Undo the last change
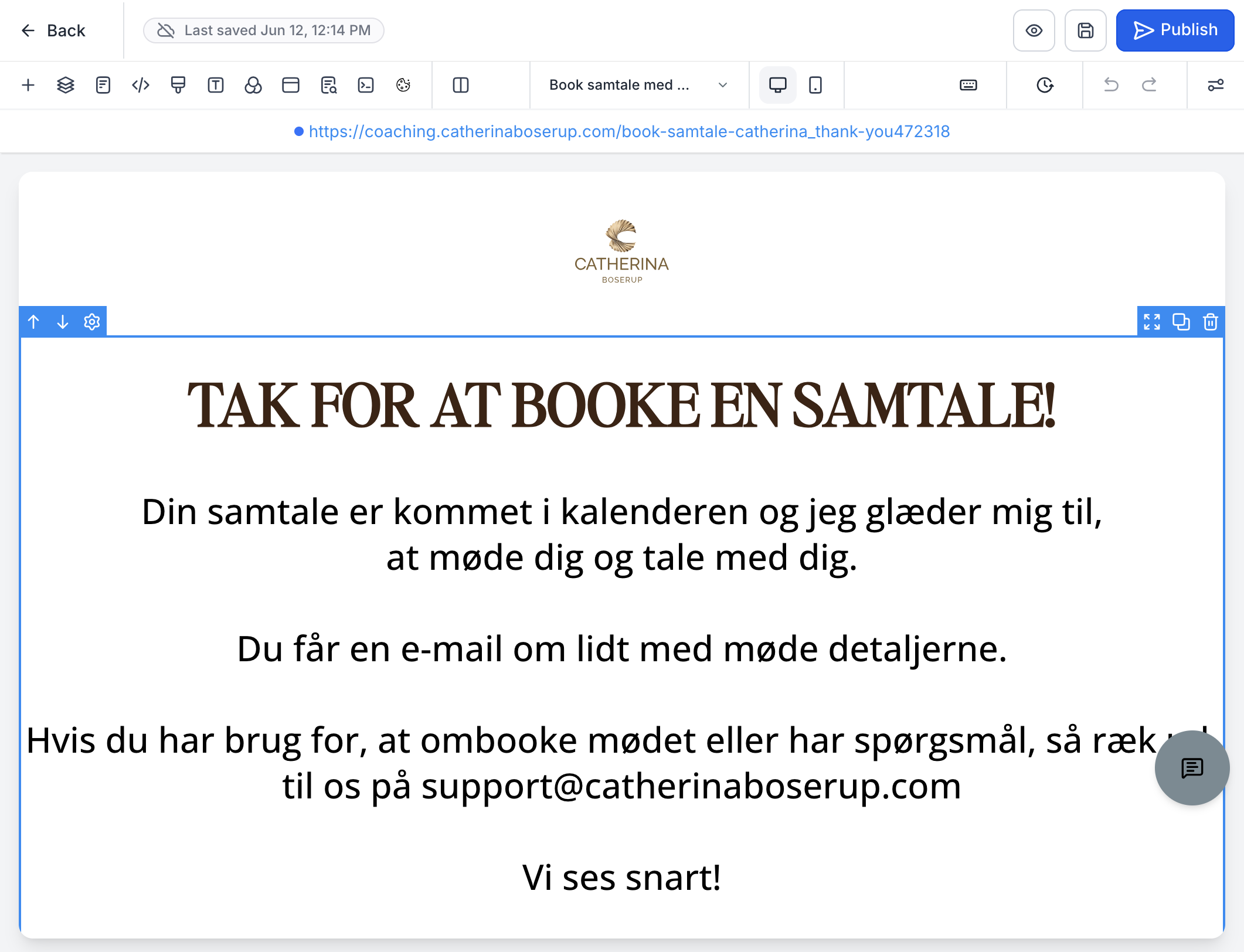The height and width of the screenshot is (952, 1244). click(x=1111, y=85)
